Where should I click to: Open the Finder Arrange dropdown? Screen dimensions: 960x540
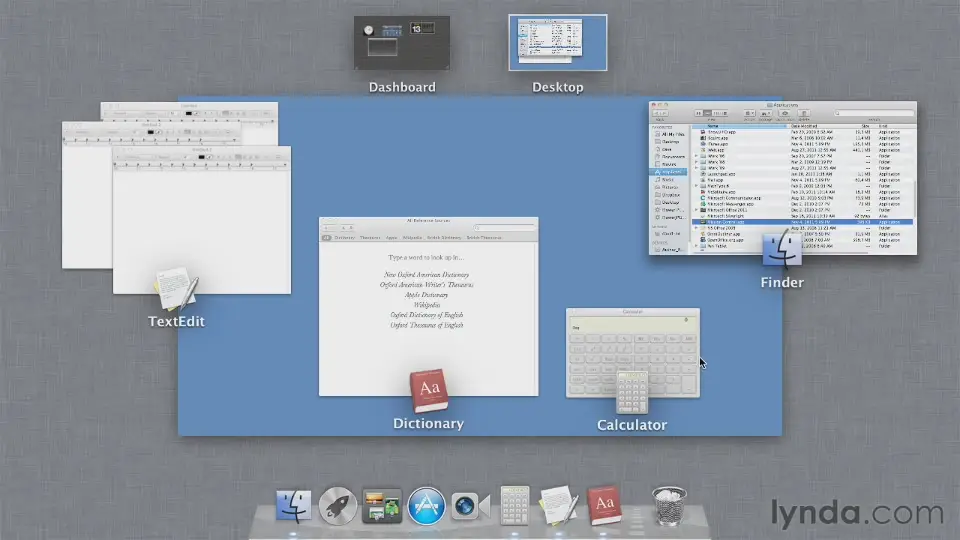point(766,113)
